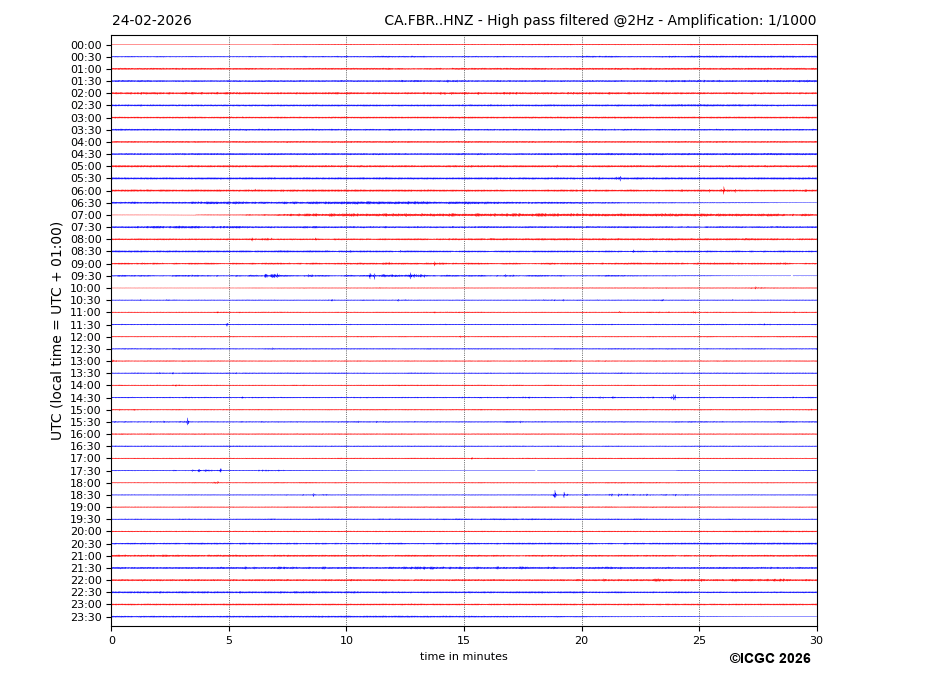927x696 pixels.
Task: Click the large spike on the 18:30 trace
Action: [554, 494]
